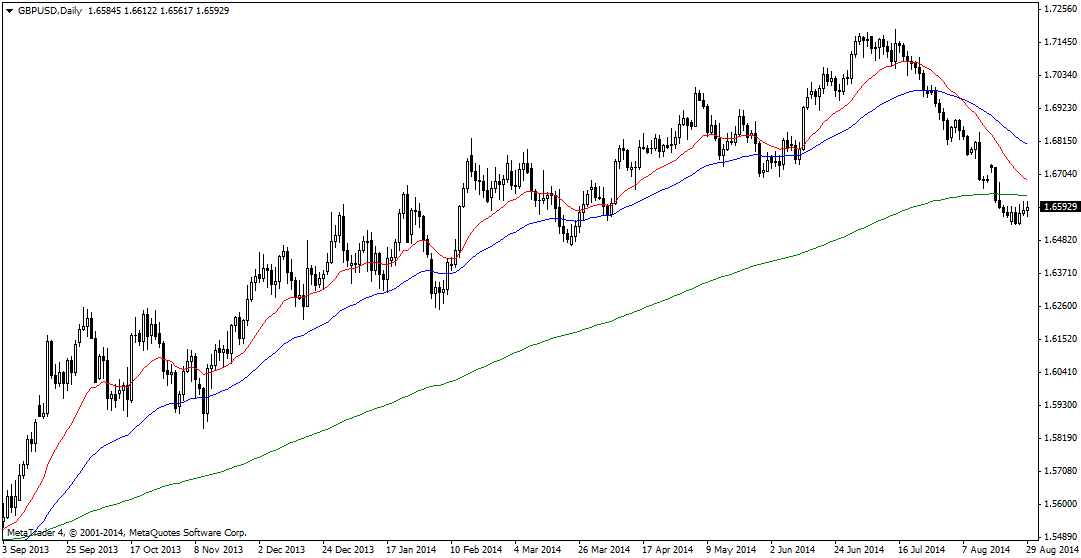Select the 1.60410 price axis label
The width and height of the screenshot is (1081, 558).
(x=1059, y=372)
